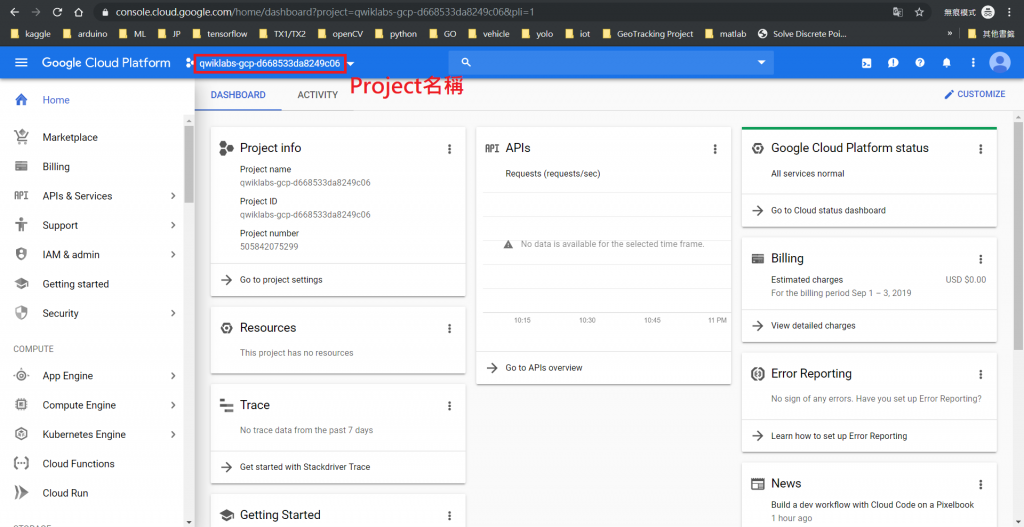Expand Support submenu chevron

pyautogui.click(x=173, y=225)
